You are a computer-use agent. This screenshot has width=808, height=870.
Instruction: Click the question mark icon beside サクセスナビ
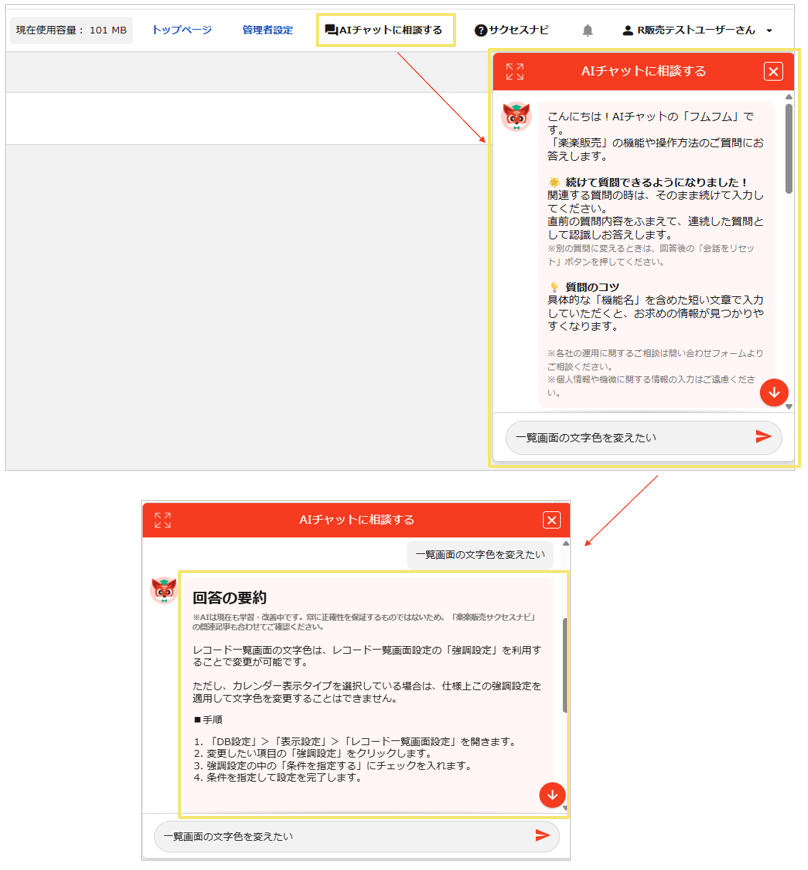[481, 31]
